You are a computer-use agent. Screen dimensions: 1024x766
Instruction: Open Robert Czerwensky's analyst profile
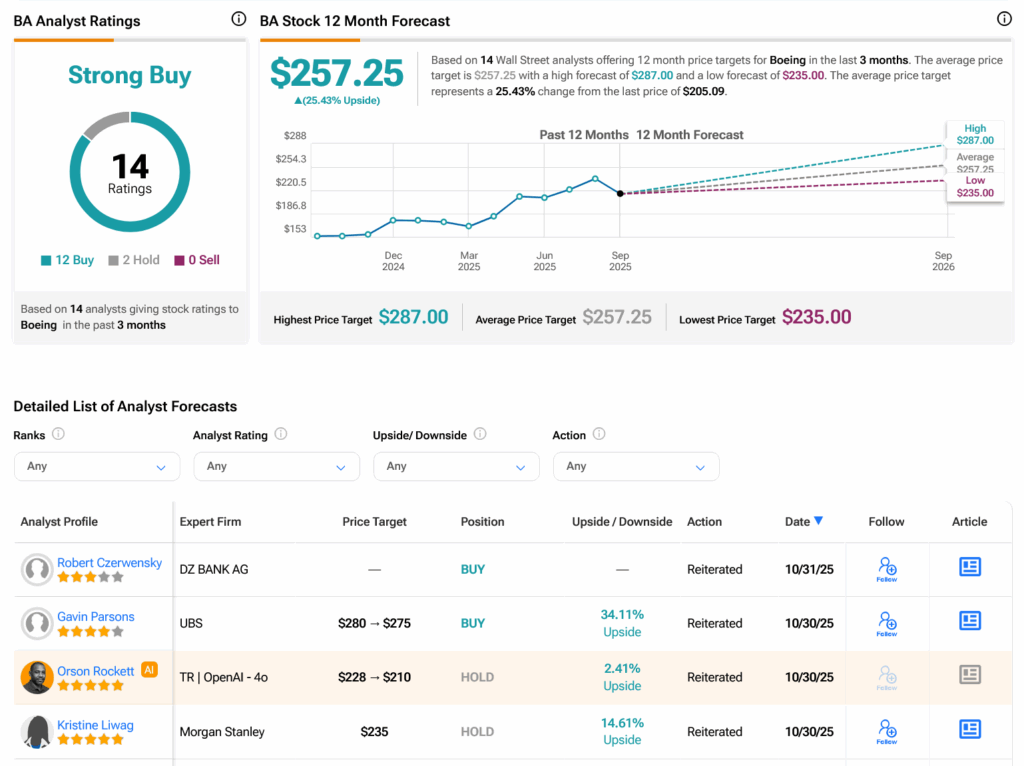(109, 563)
